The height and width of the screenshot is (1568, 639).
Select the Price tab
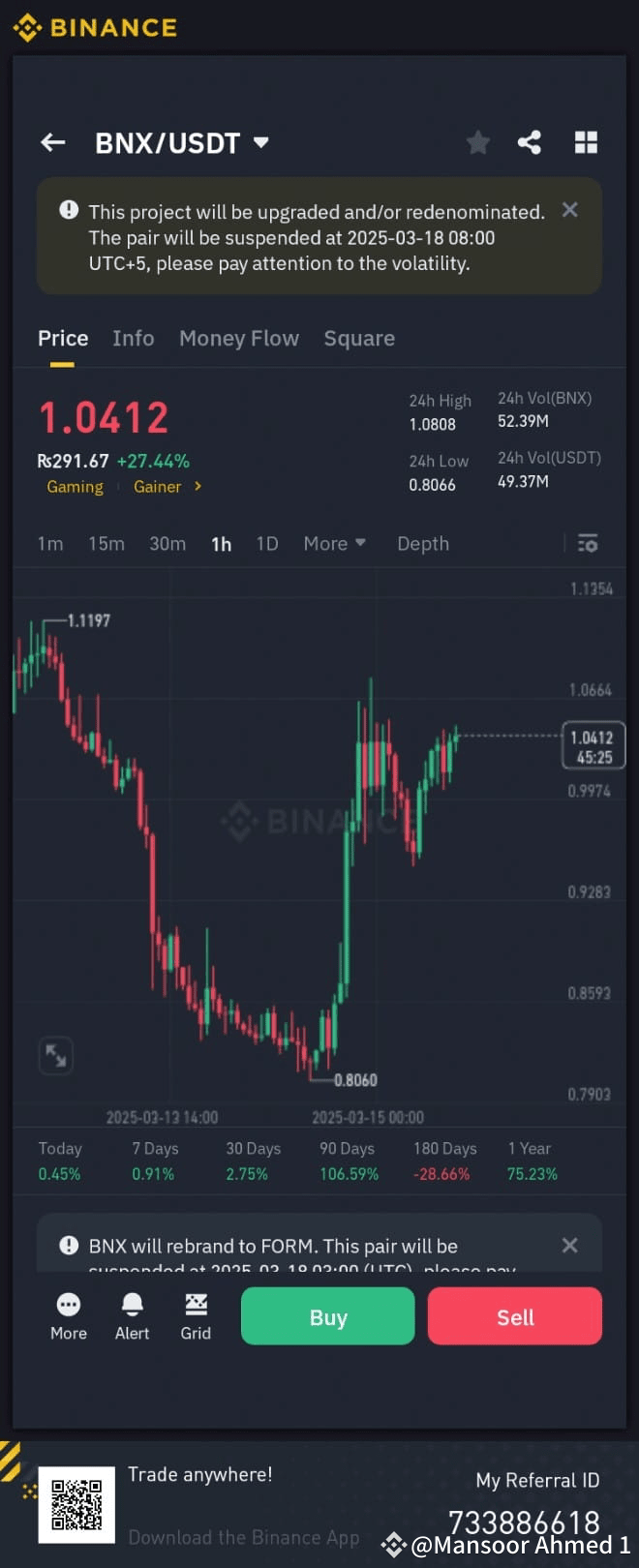(x=63, y=338)
